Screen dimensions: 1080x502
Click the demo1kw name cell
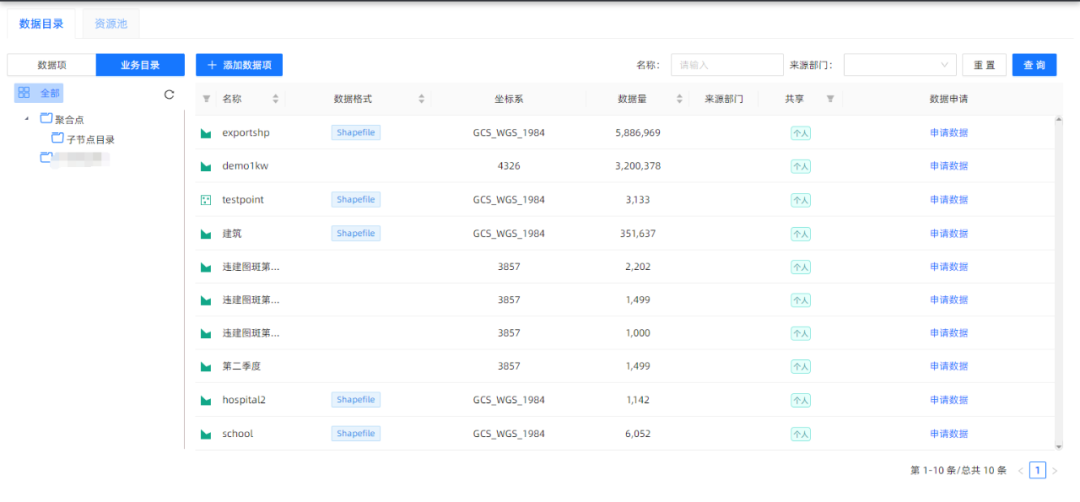[x=244, y=166]
